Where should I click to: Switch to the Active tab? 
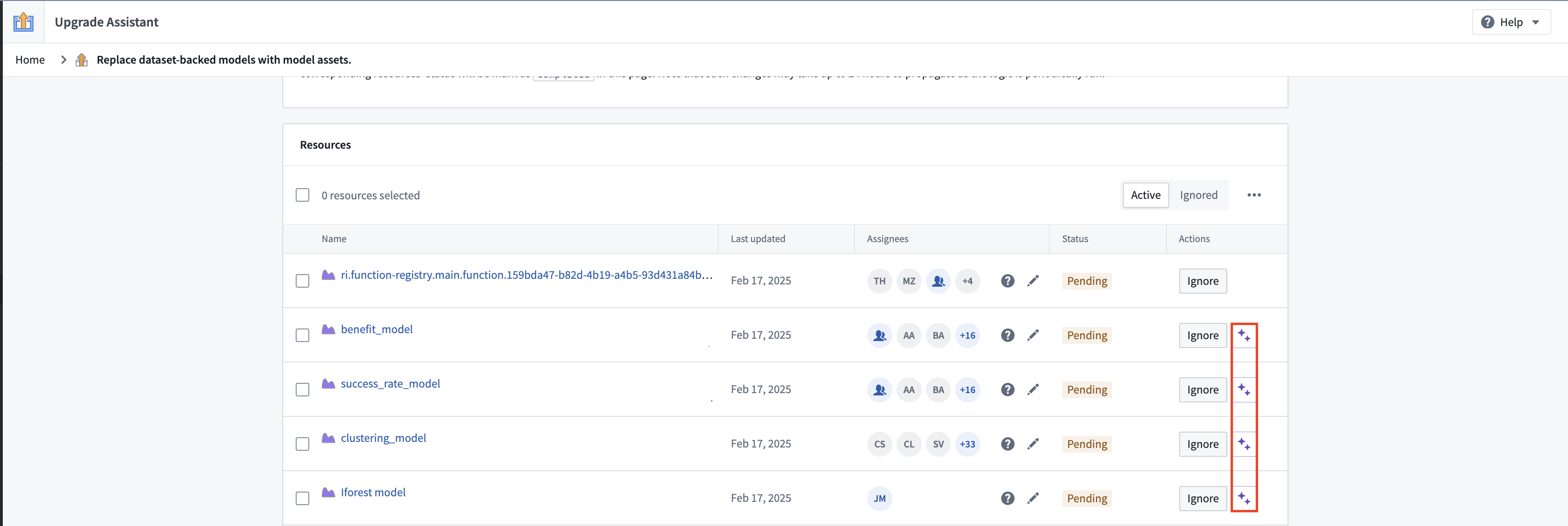click(x=1146, y=195)
